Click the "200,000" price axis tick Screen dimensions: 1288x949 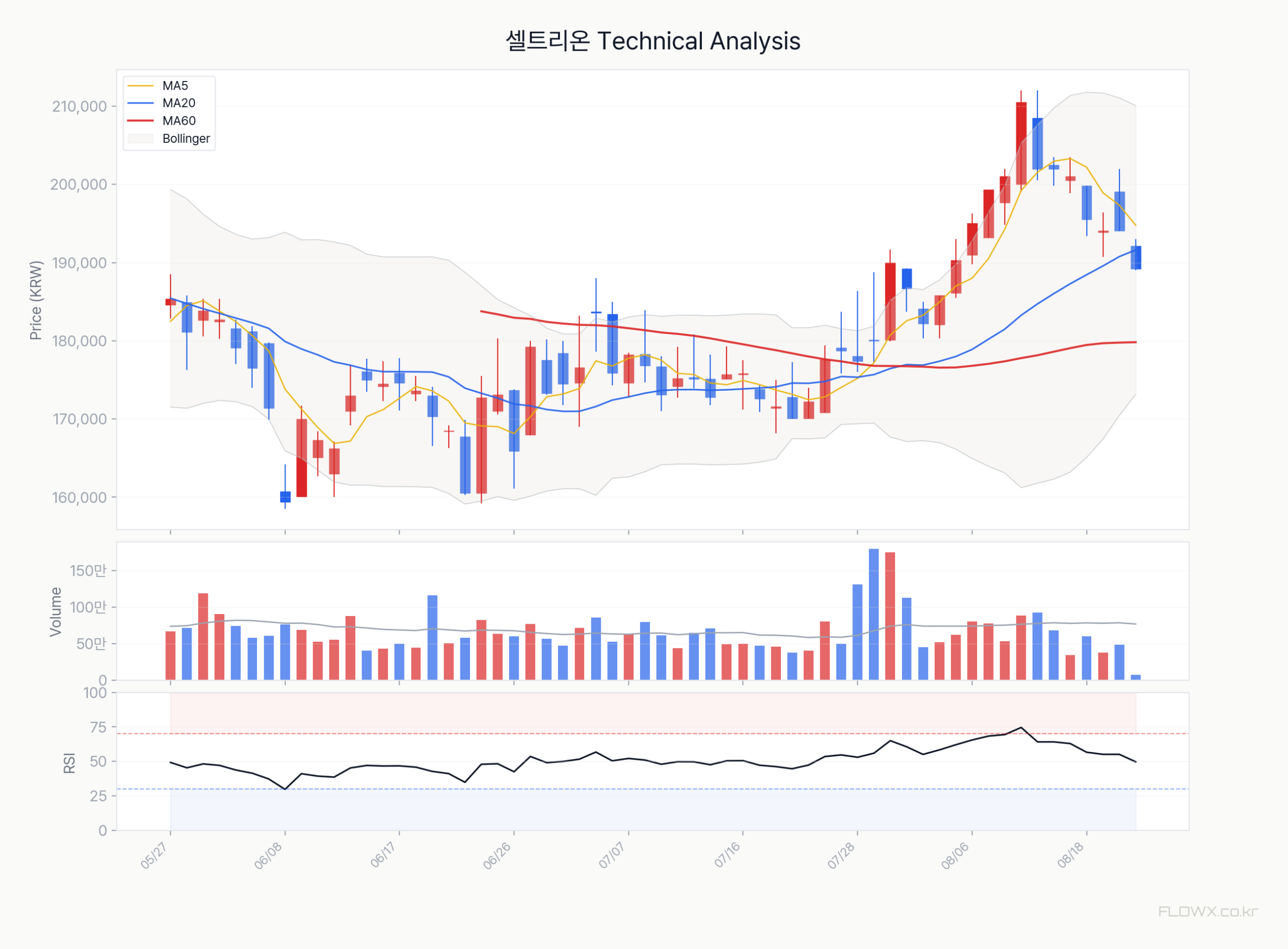[x=79, y=185]
